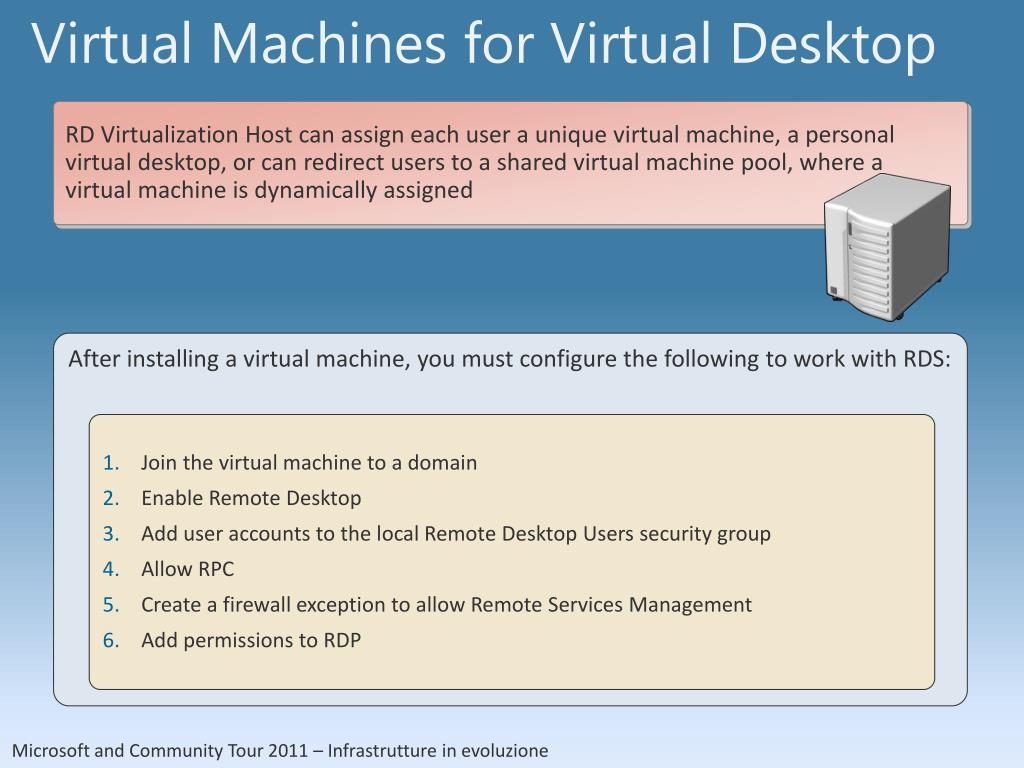This screenshot has height=768, width=1024.
Task: Click 'After installing a virtual machine' heading text
Action: point(509,359)
